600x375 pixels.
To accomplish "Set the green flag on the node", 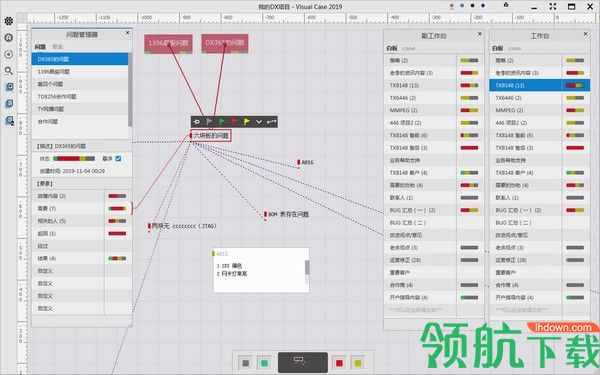I will (222, 122).
